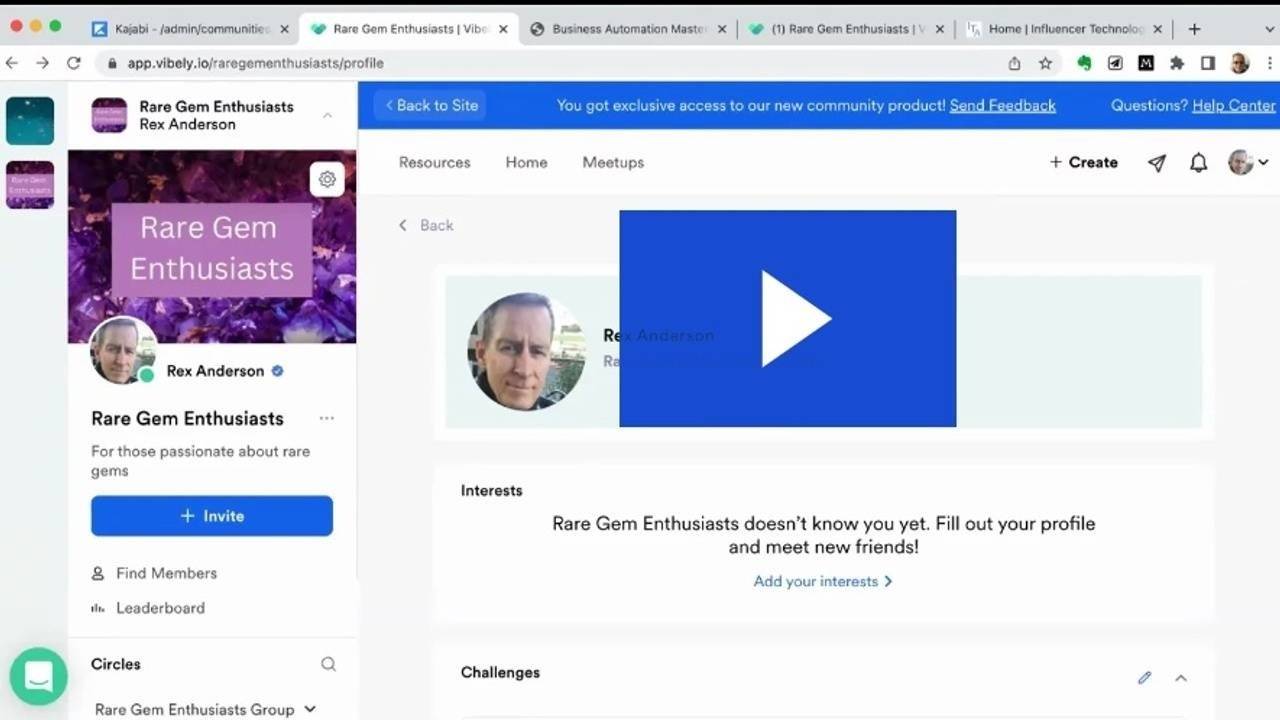Open the Meetups tab
The height and width of the screenshot is (720, 1280).
point(613,162)
